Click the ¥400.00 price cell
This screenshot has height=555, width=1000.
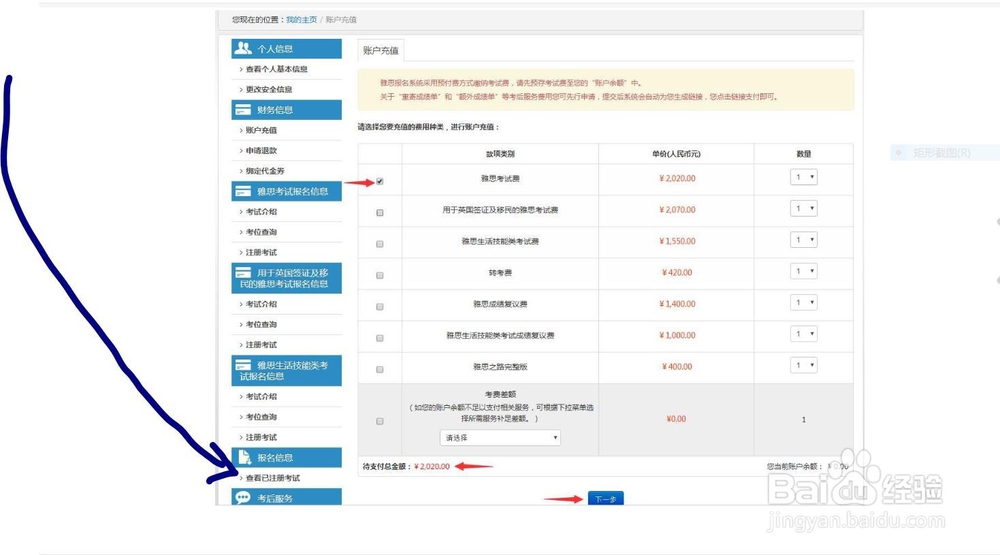677,367
